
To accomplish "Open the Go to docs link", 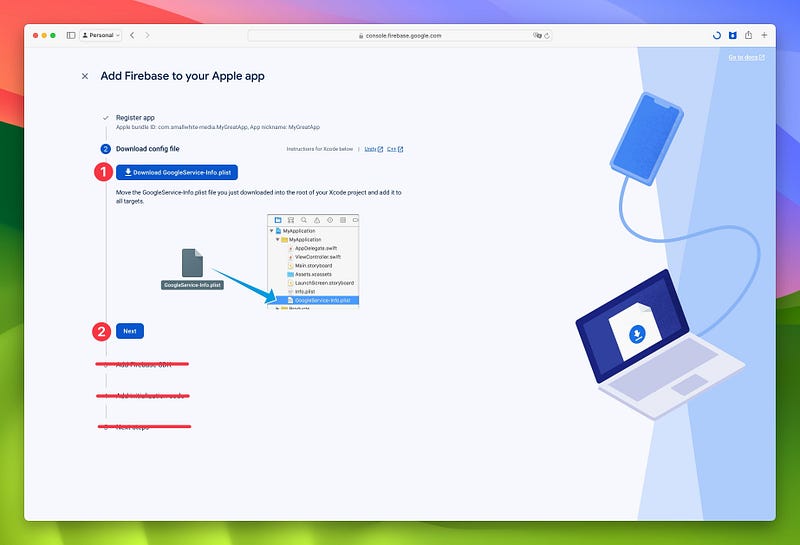I will [x=746, y=57].
